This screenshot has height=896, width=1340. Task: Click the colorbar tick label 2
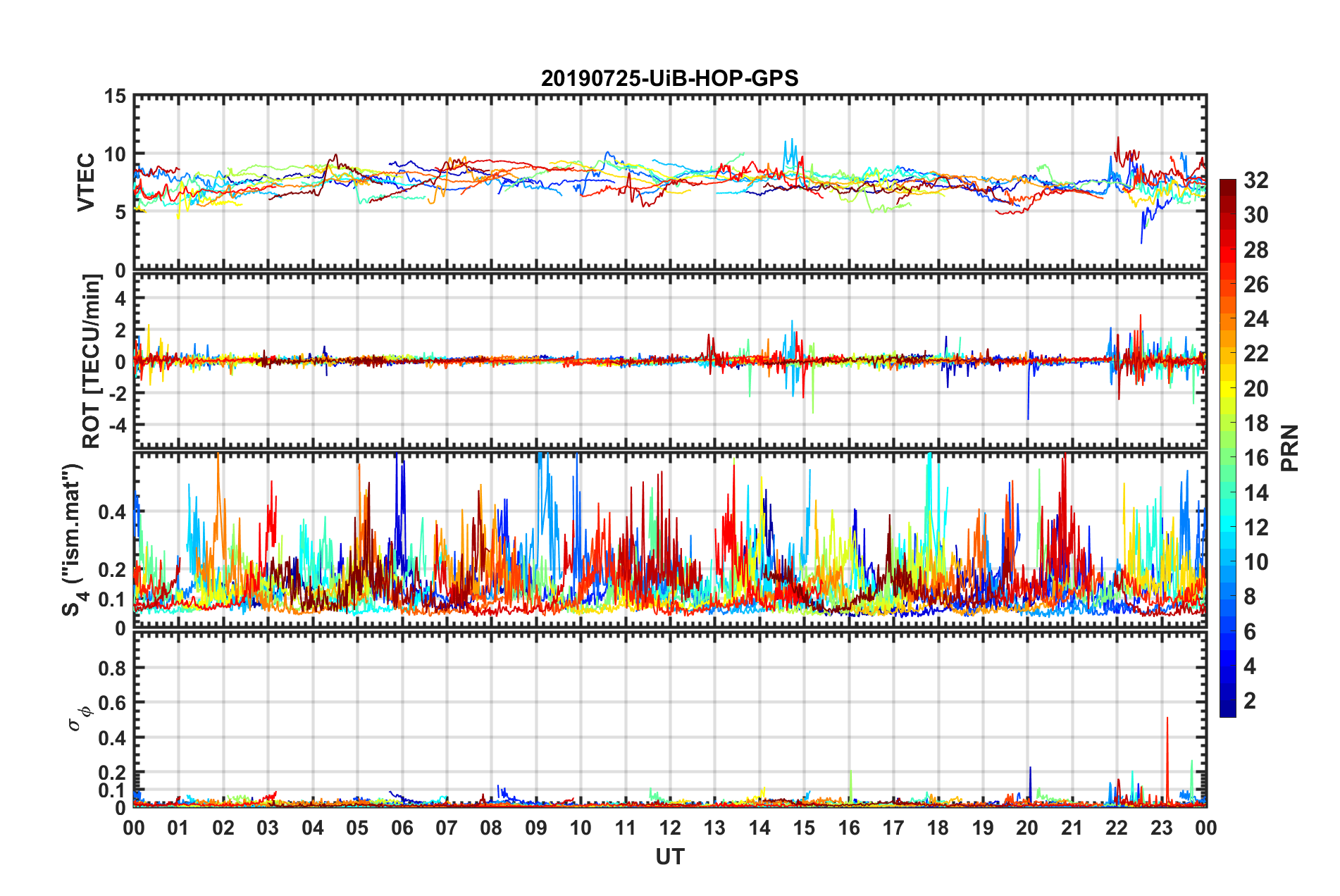[1249, 701]
